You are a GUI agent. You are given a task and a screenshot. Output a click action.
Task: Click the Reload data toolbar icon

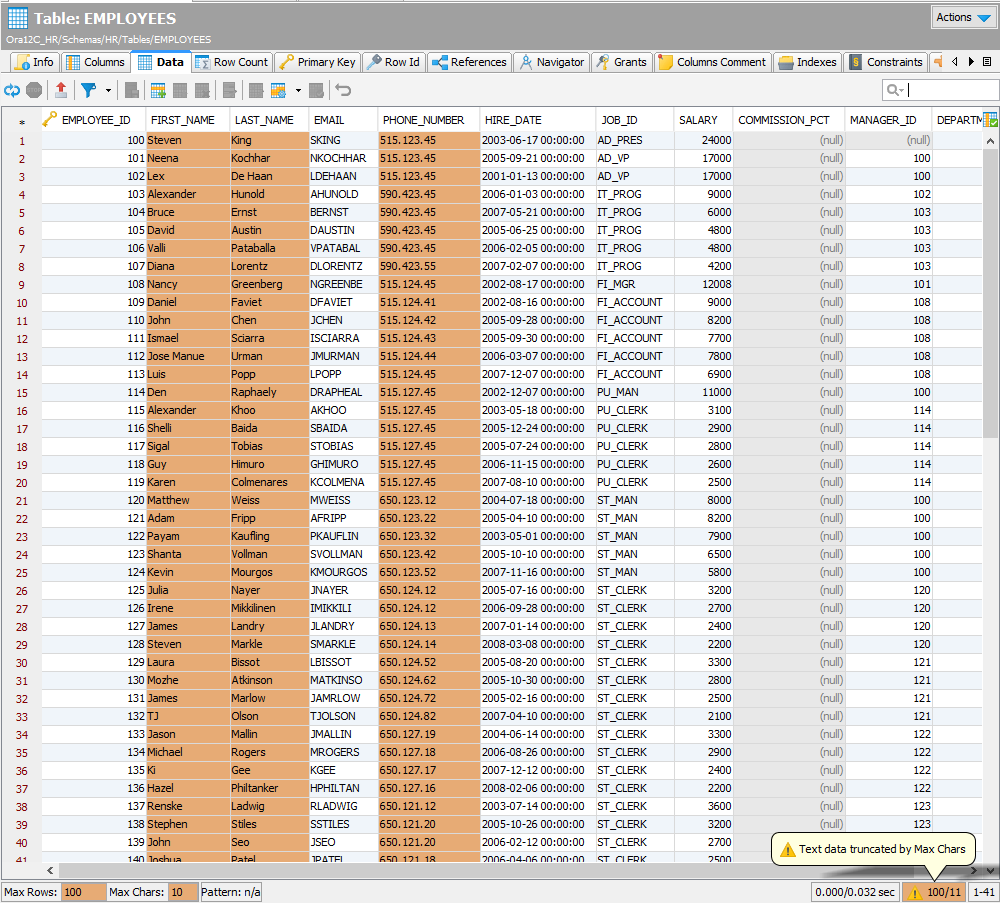coord(12,91)
